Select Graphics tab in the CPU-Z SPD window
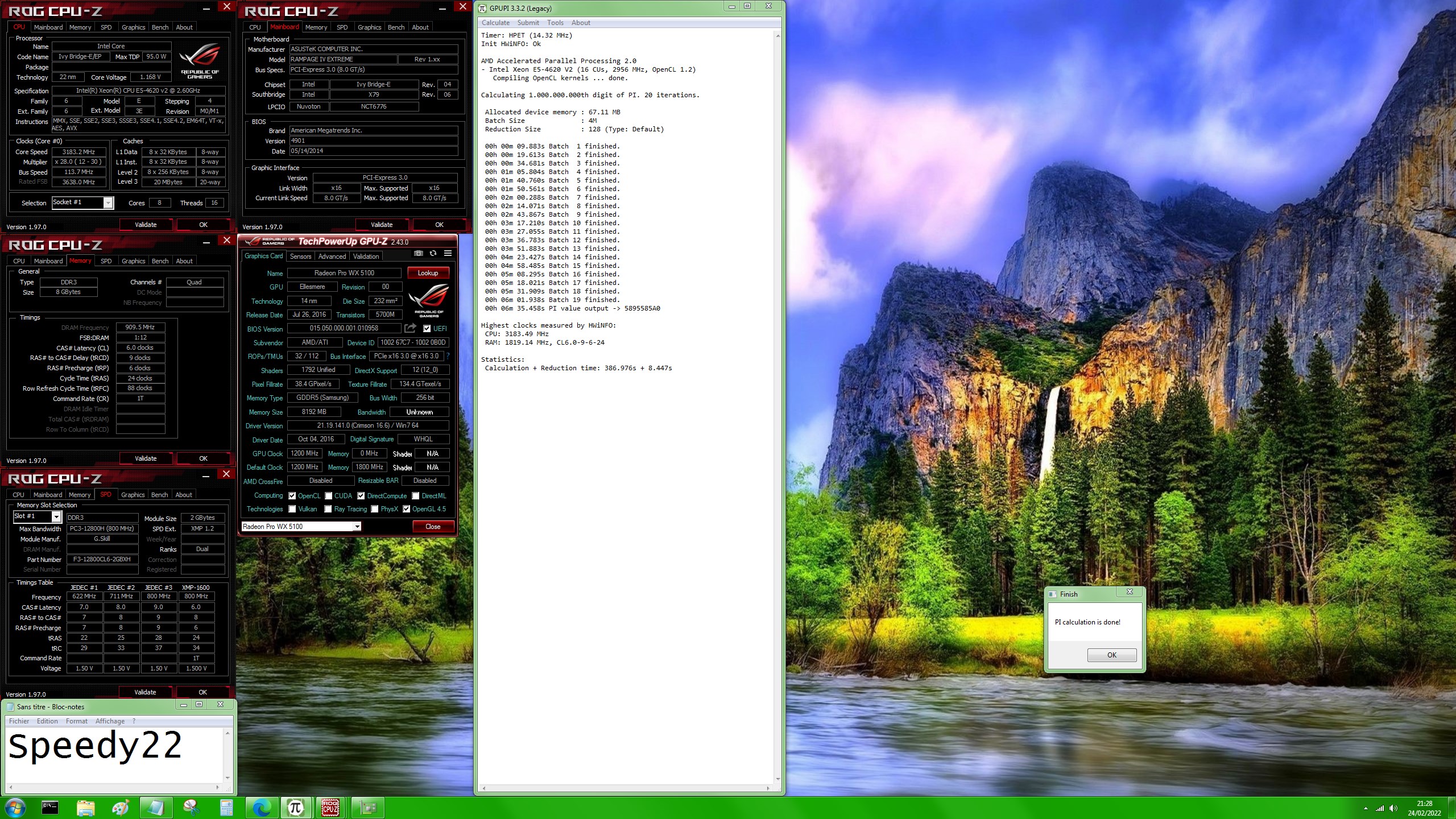Screen dimensions: 1456x819 tap(133, 495)
